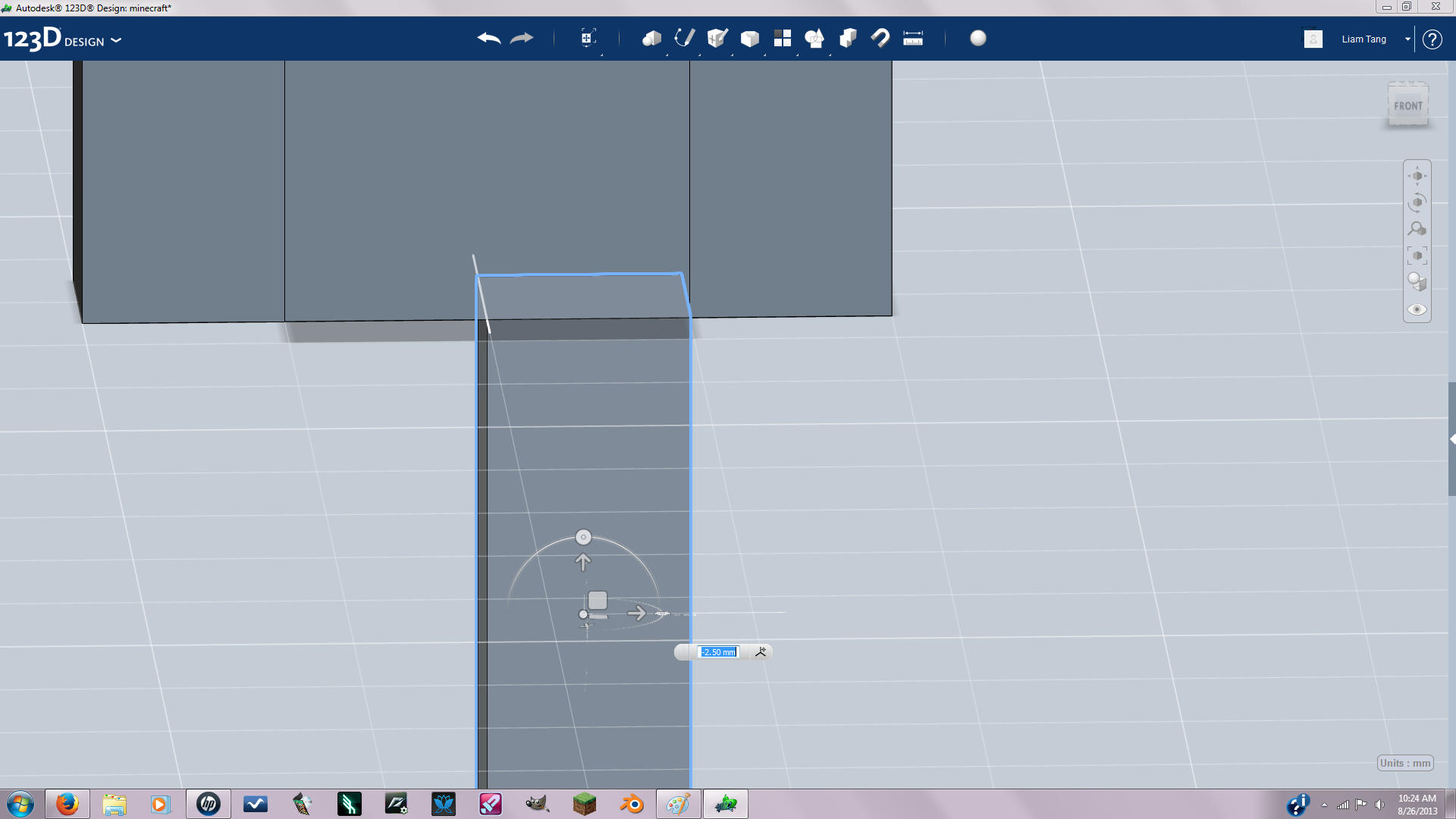Screen dimensions: 1456x819
Task: Select the Orbit navigation tool
Action: 1417,202
